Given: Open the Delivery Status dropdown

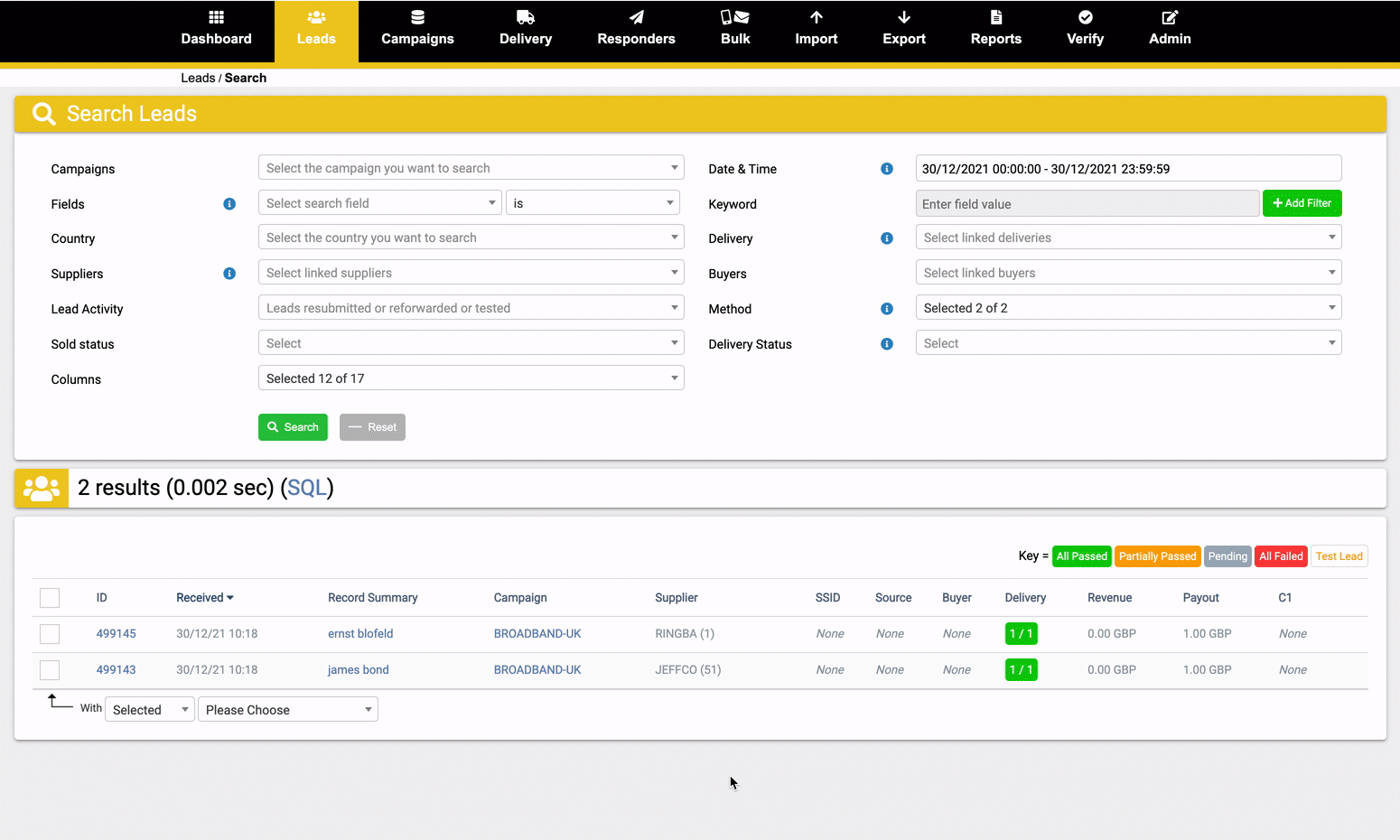Looking at the screenshot, I should point(1128,343).
